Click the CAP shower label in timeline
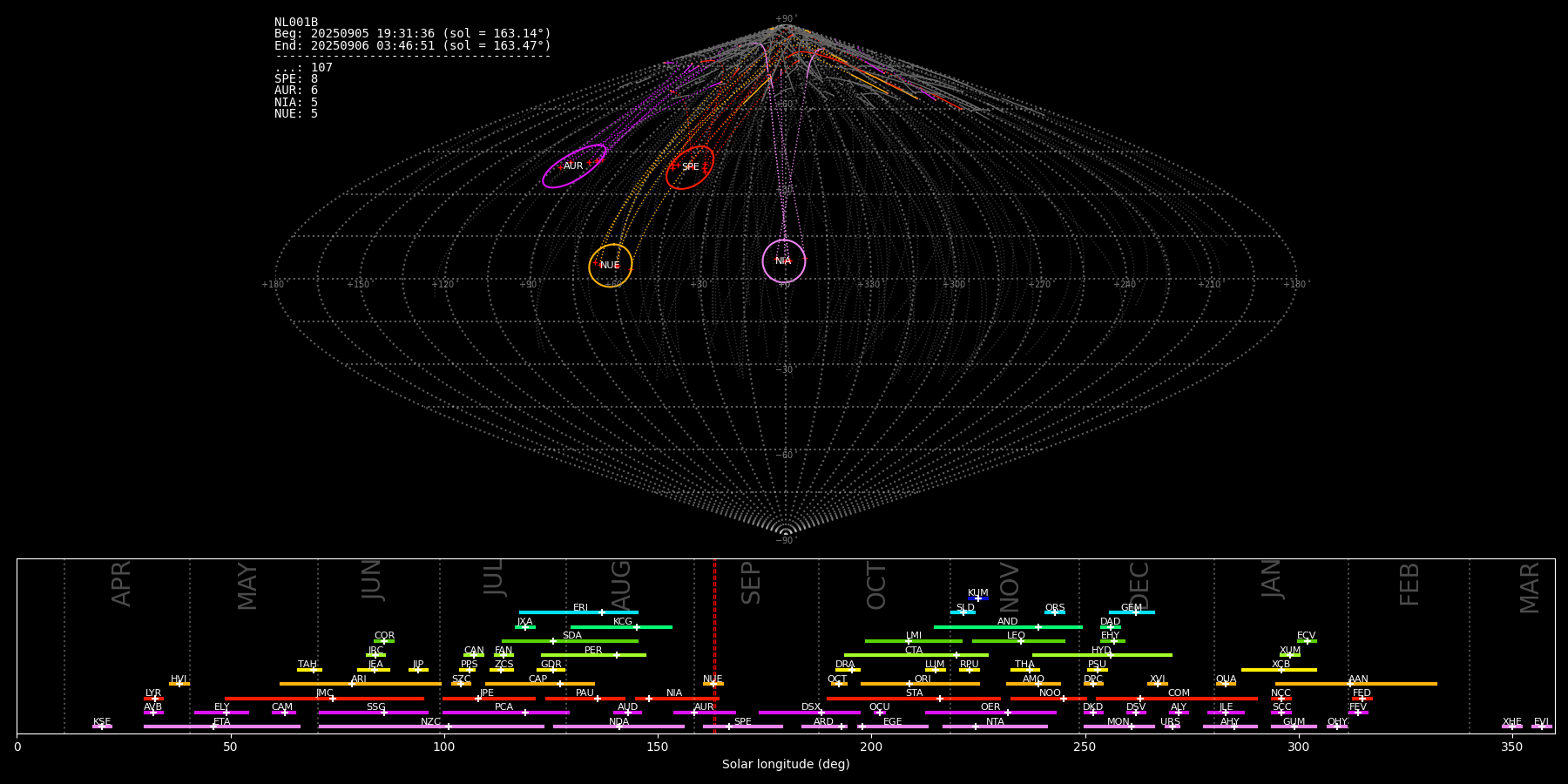Viewport: 1568px width, 784px height. click(538, 679)
